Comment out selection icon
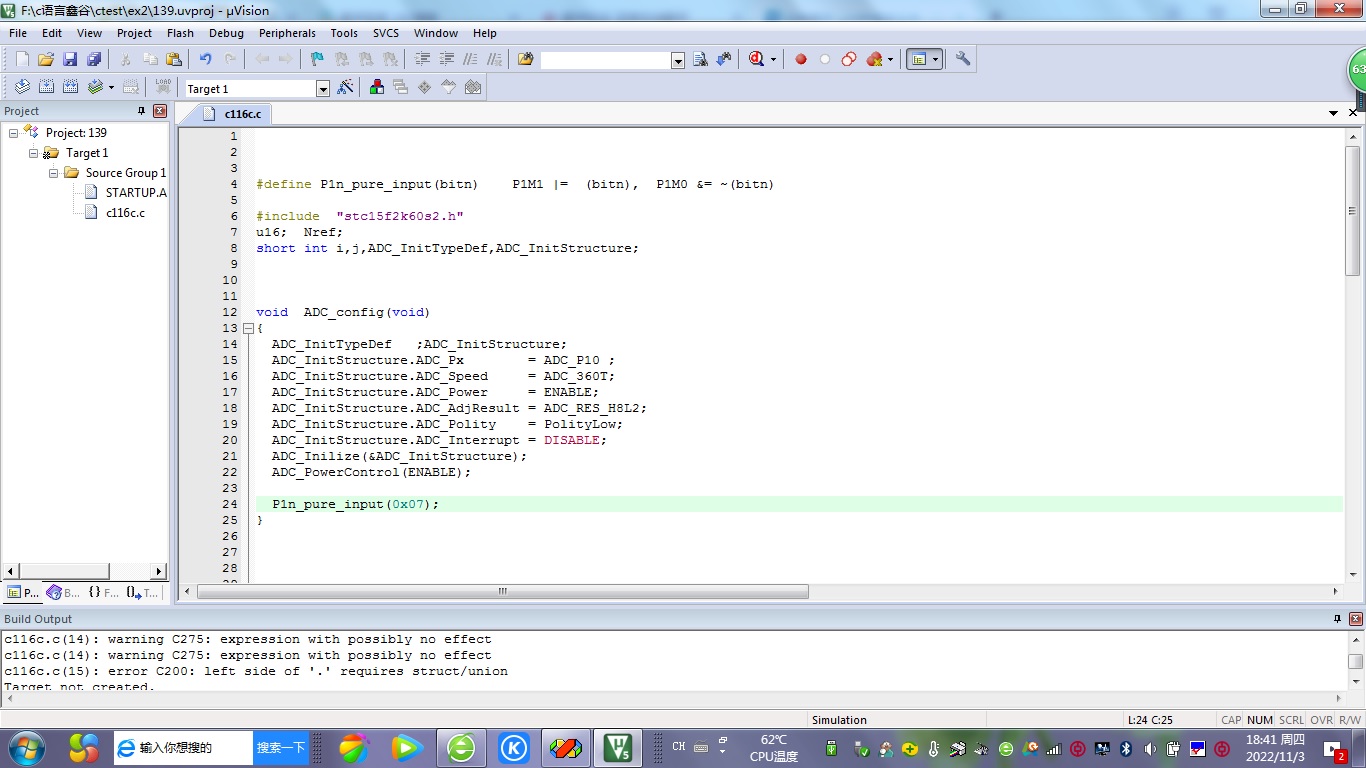The height and width of the screenshot is (768, 1366). tap(470, 59)
